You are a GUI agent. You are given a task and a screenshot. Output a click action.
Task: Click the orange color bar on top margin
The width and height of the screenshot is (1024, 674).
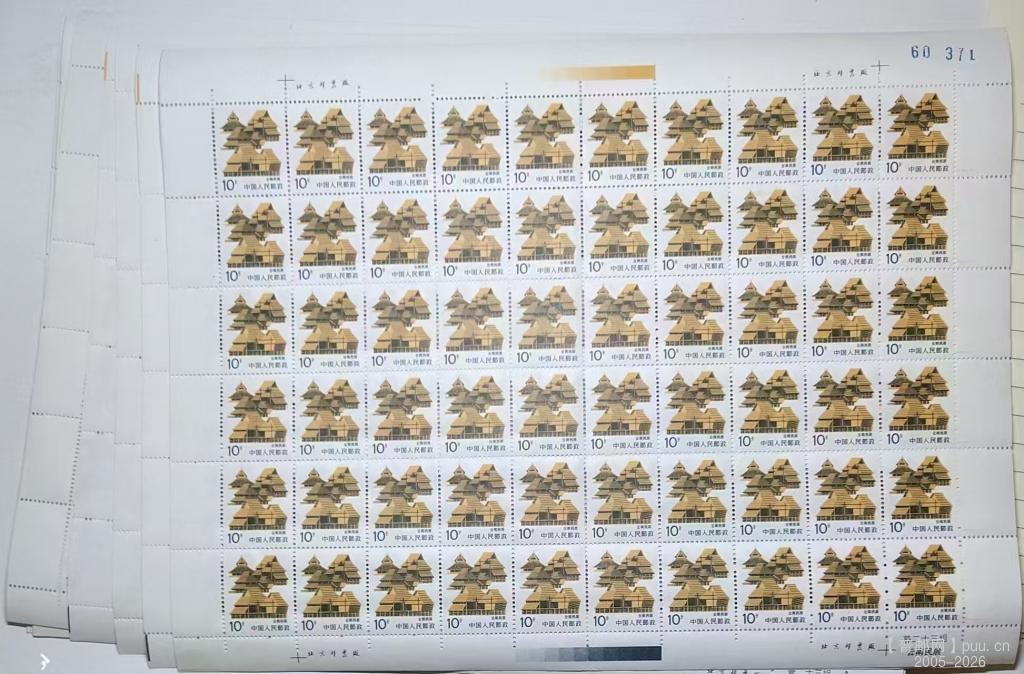[598, 73]
